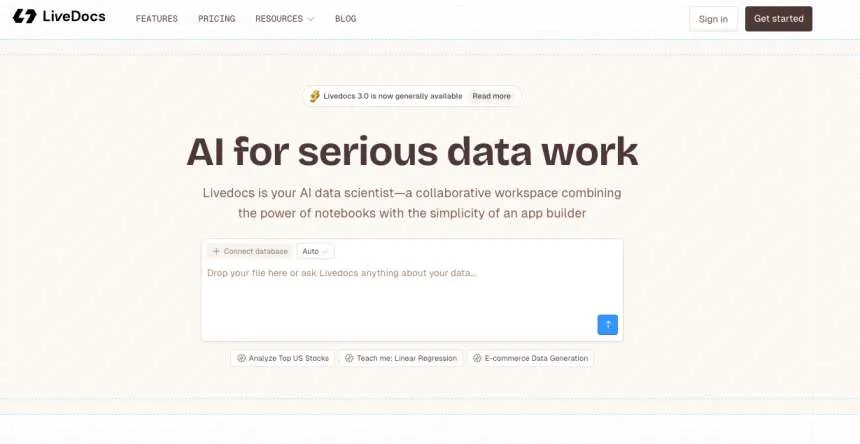Visit the Blog from the navigation

[x=345, y=19]
